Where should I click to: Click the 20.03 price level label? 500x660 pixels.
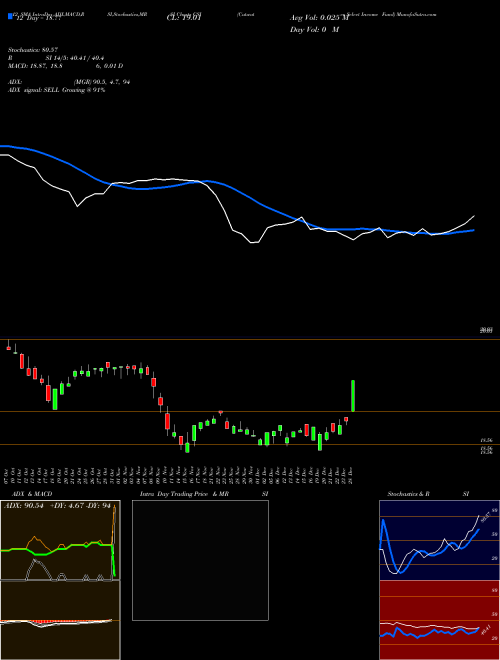487,331
